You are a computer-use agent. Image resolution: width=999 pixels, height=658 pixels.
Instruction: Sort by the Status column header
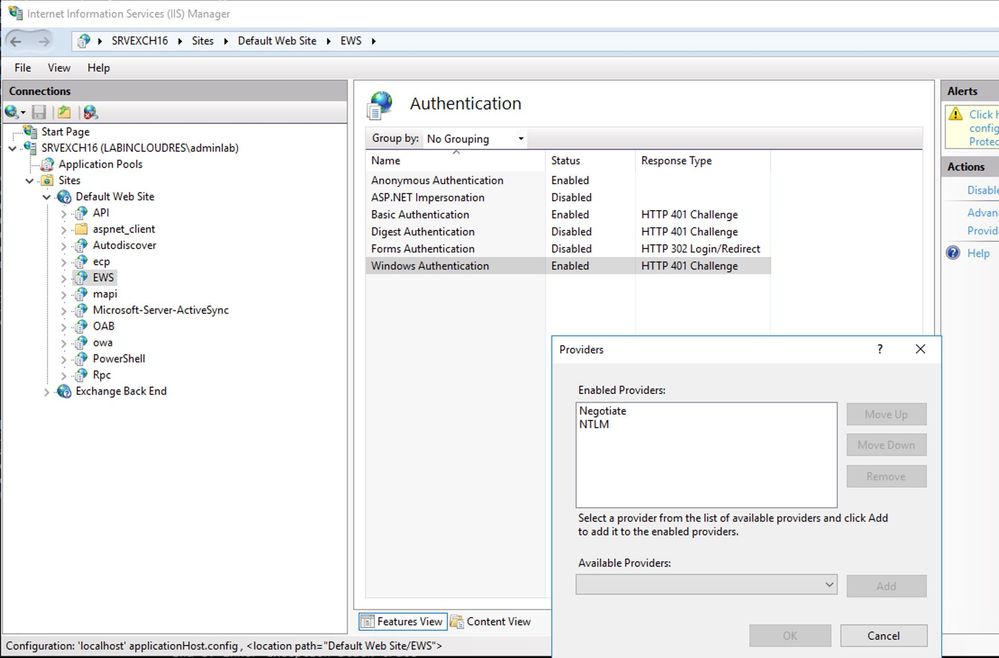pyautogui.click(x=591, y=161)
